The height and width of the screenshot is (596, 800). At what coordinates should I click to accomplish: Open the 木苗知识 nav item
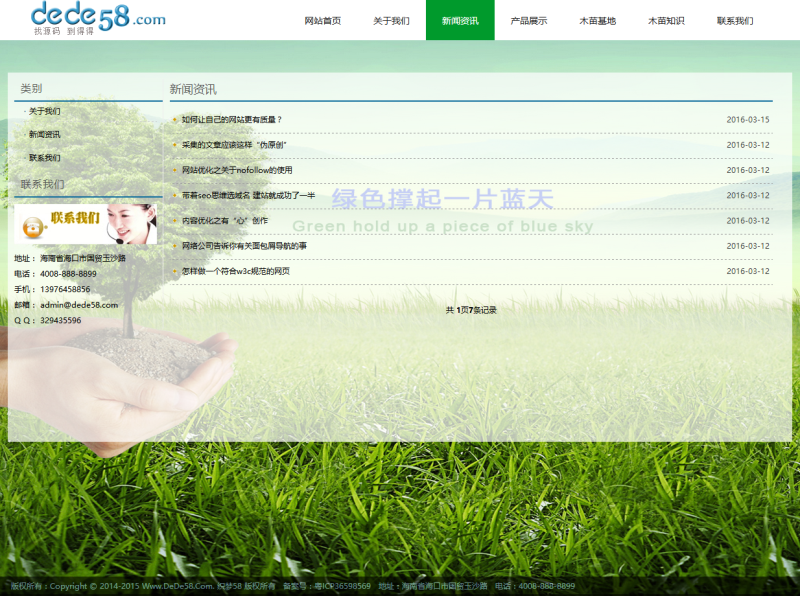(666, 21)
